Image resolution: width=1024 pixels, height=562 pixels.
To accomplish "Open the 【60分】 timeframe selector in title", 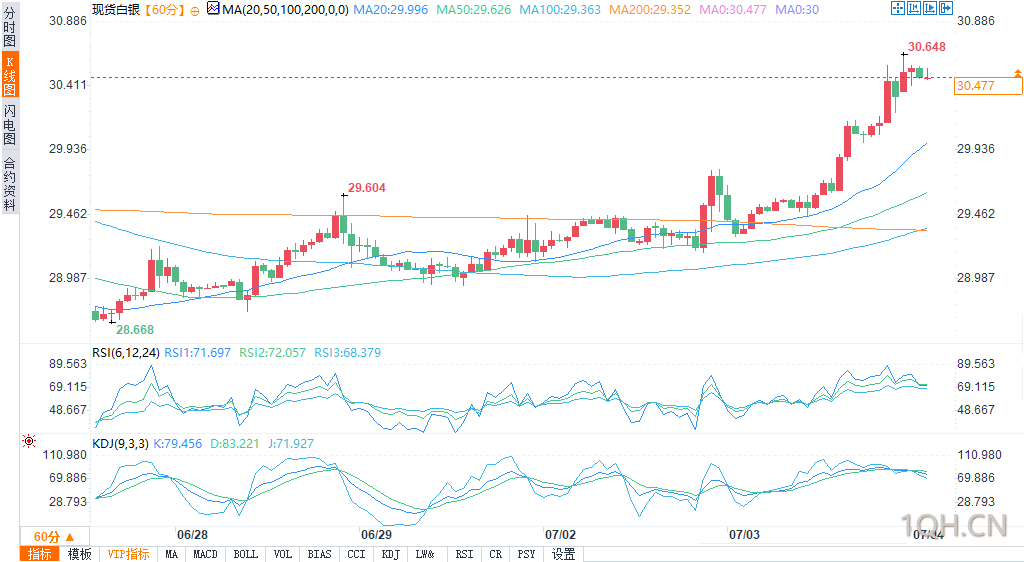I will (x=165, y=10).
